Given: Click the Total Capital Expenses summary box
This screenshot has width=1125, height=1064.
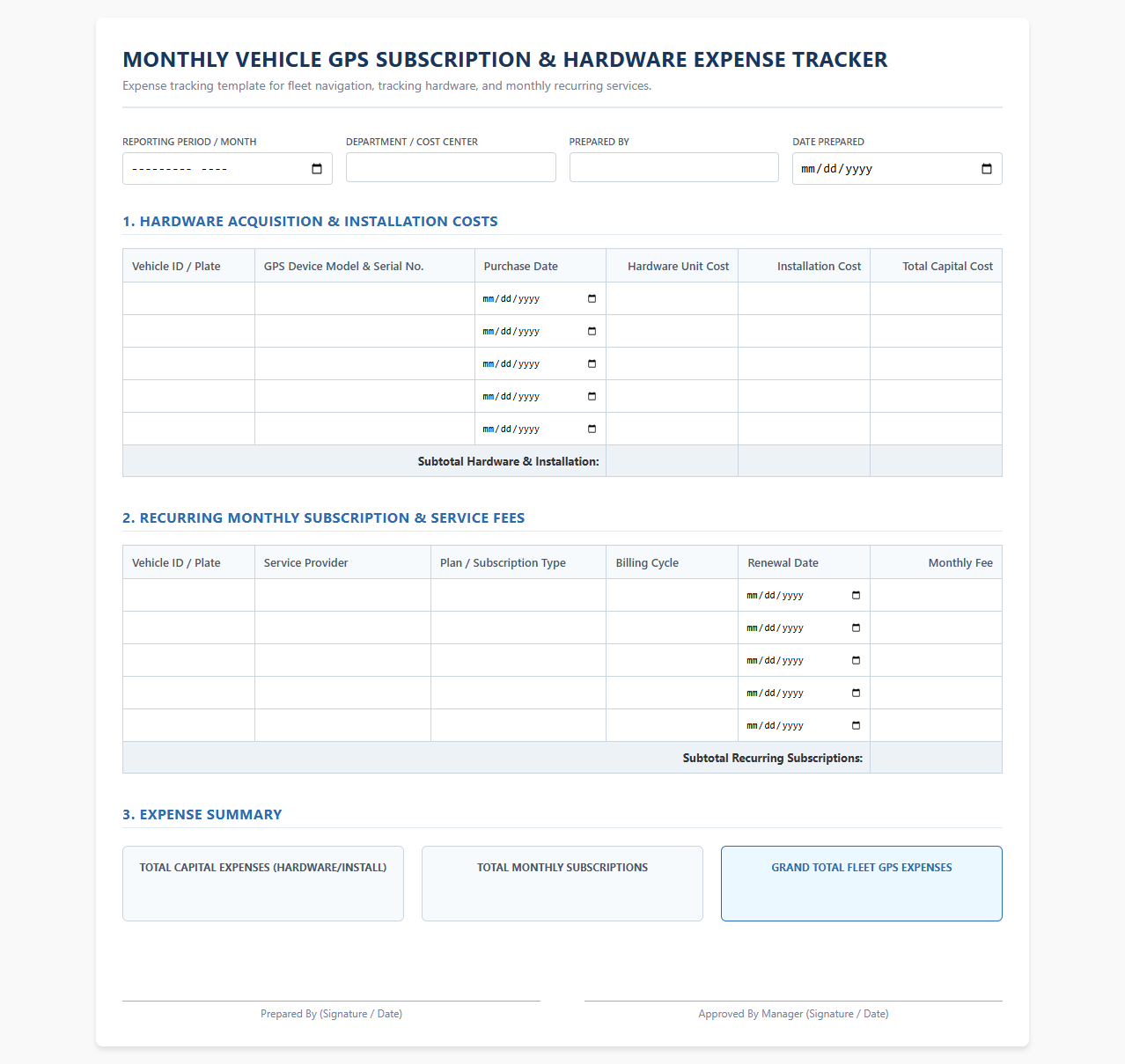Looking at the screenshot, I should (x=263, y=884).
